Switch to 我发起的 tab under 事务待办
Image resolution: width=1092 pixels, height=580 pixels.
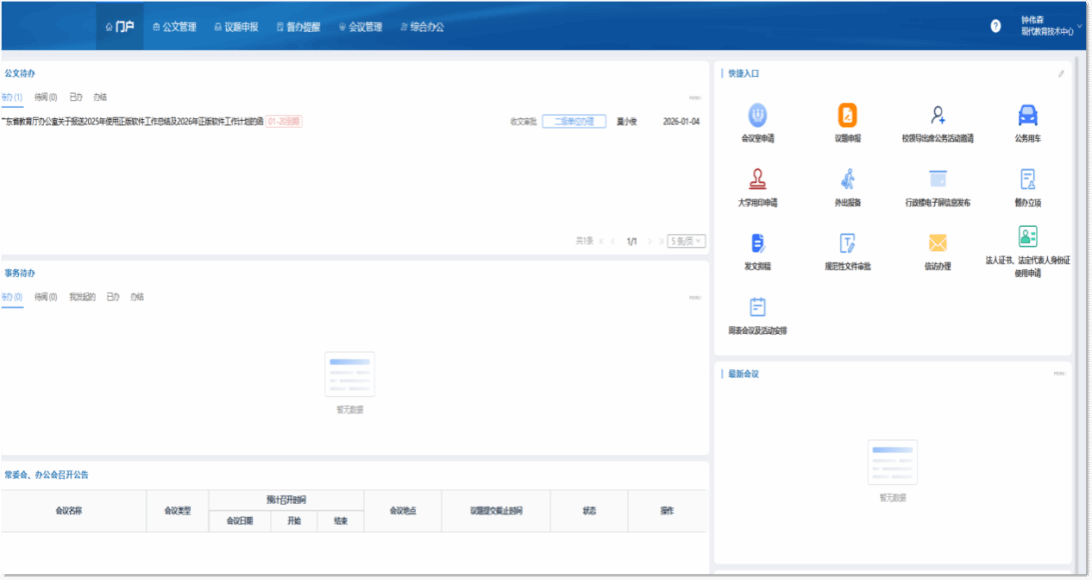coord(82,297)
